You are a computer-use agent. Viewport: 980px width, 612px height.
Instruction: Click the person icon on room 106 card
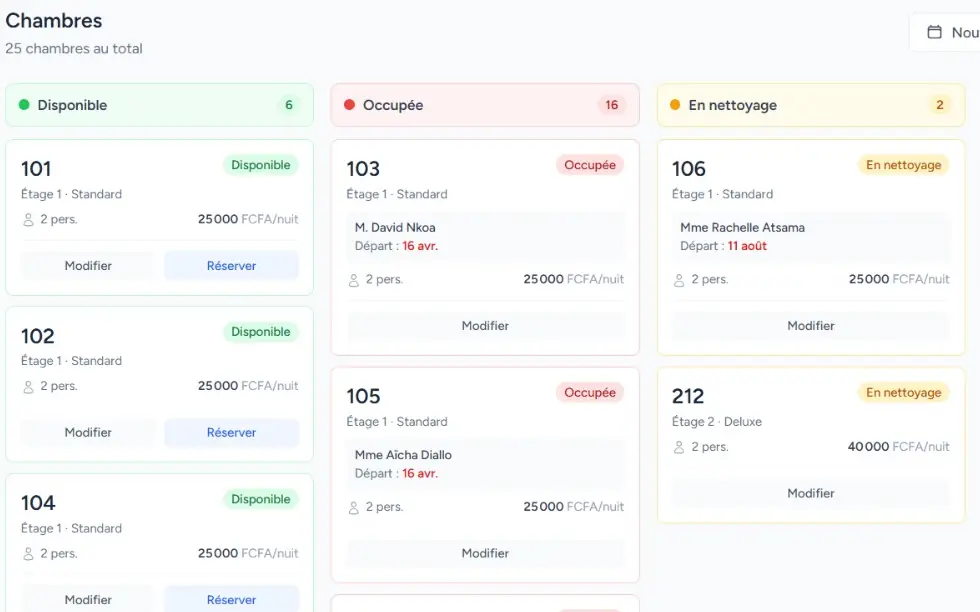click(x=679, y=280)
